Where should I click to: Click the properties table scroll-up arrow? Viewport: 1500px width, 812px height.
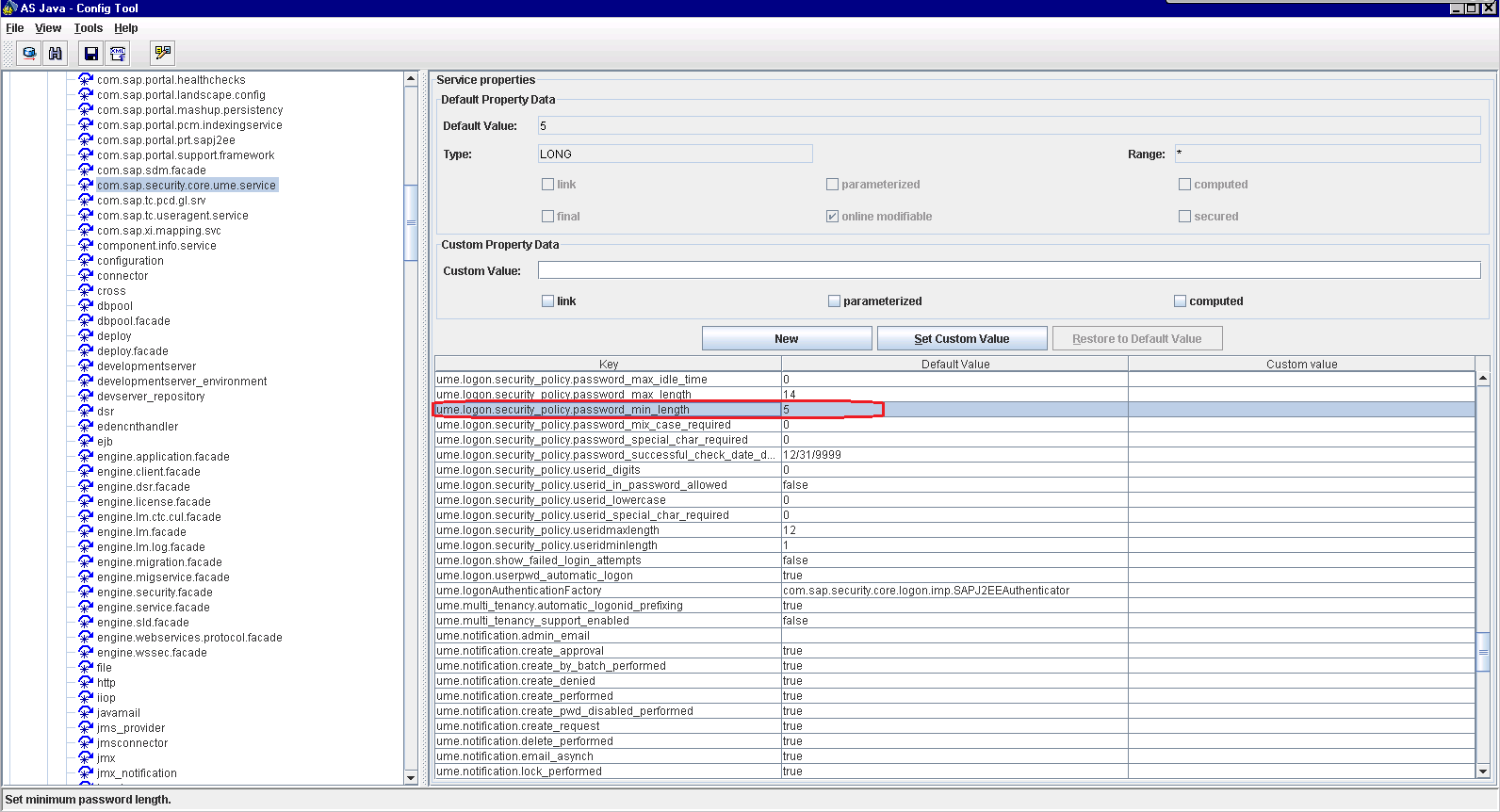[1483, 378]
